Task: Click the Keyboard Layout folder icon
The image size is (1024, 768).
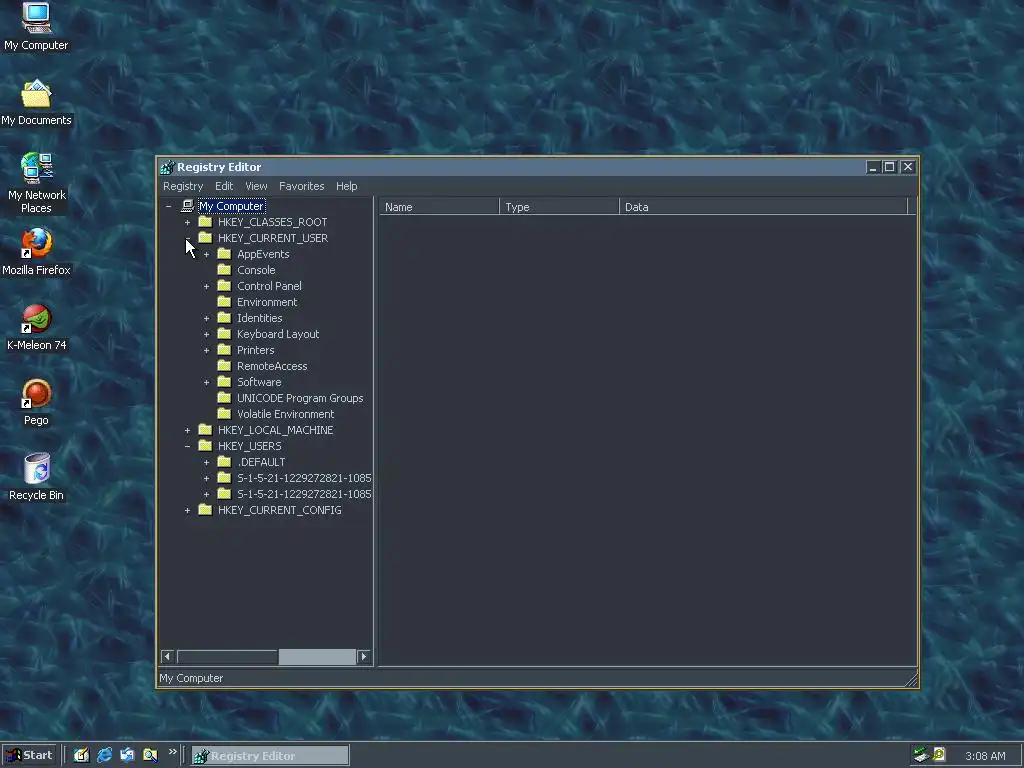Action: point(224,334)
